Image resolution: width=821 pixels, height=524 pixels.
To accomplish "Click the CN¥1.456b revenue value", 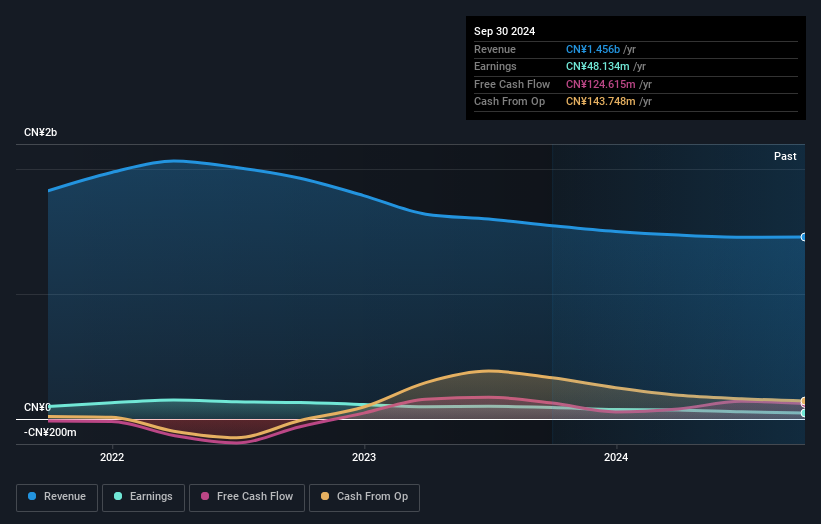I will (x=593, y=49).
